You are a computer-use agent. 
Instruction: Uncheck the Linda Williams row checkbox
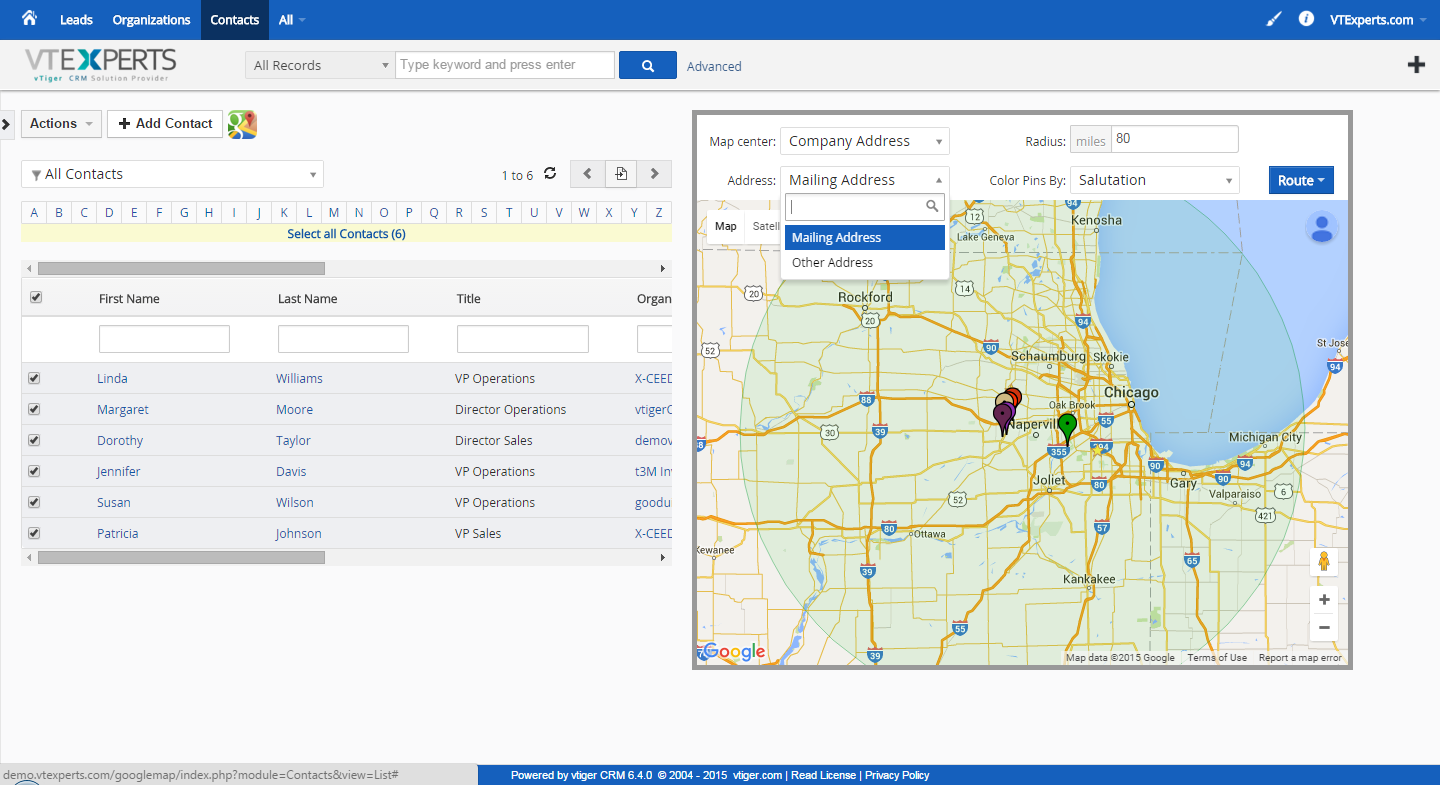tap(34, 378)
